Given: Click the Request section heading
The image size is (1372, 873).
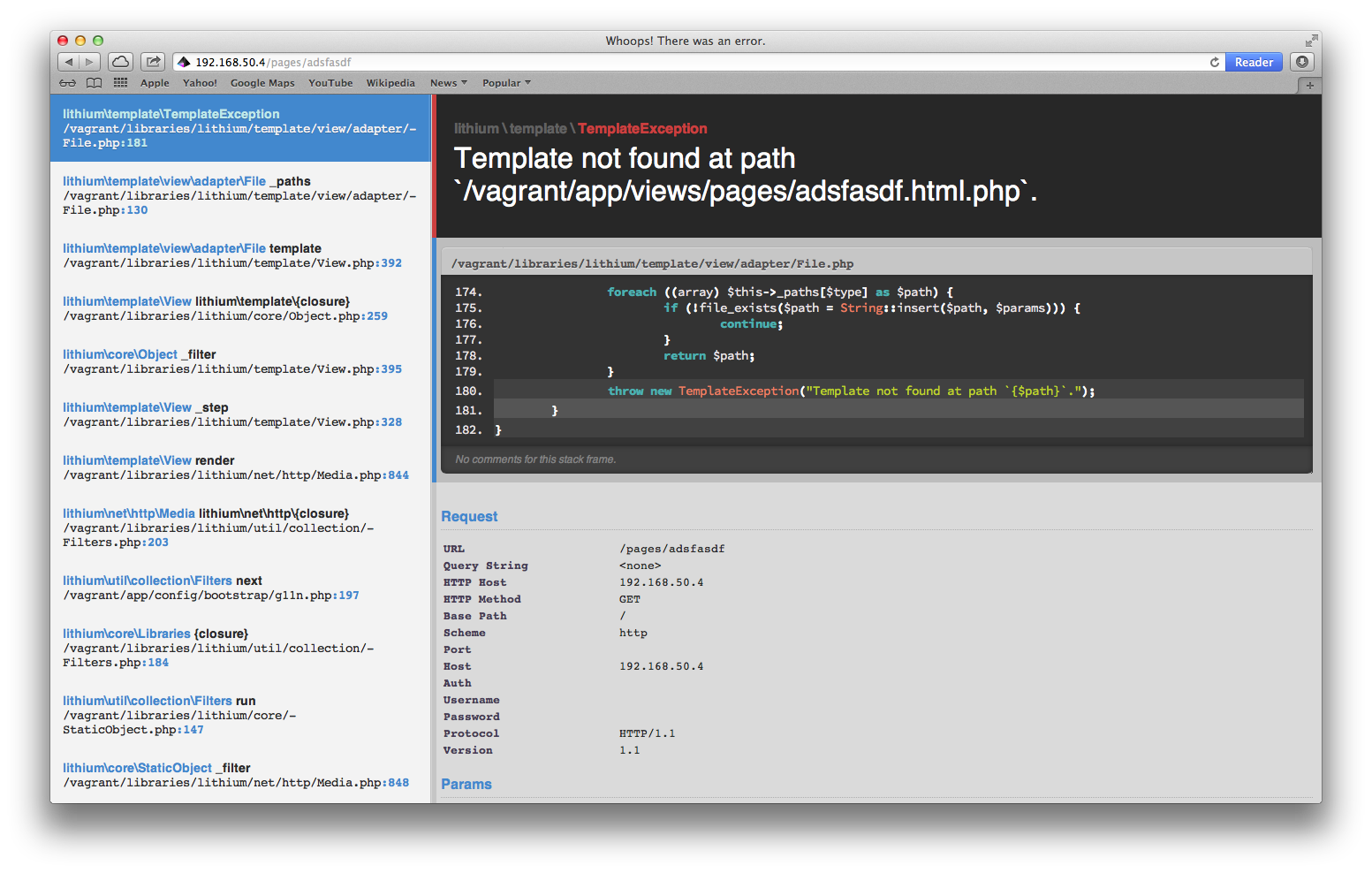Looking at the screenshot, I should coord(469,517).
